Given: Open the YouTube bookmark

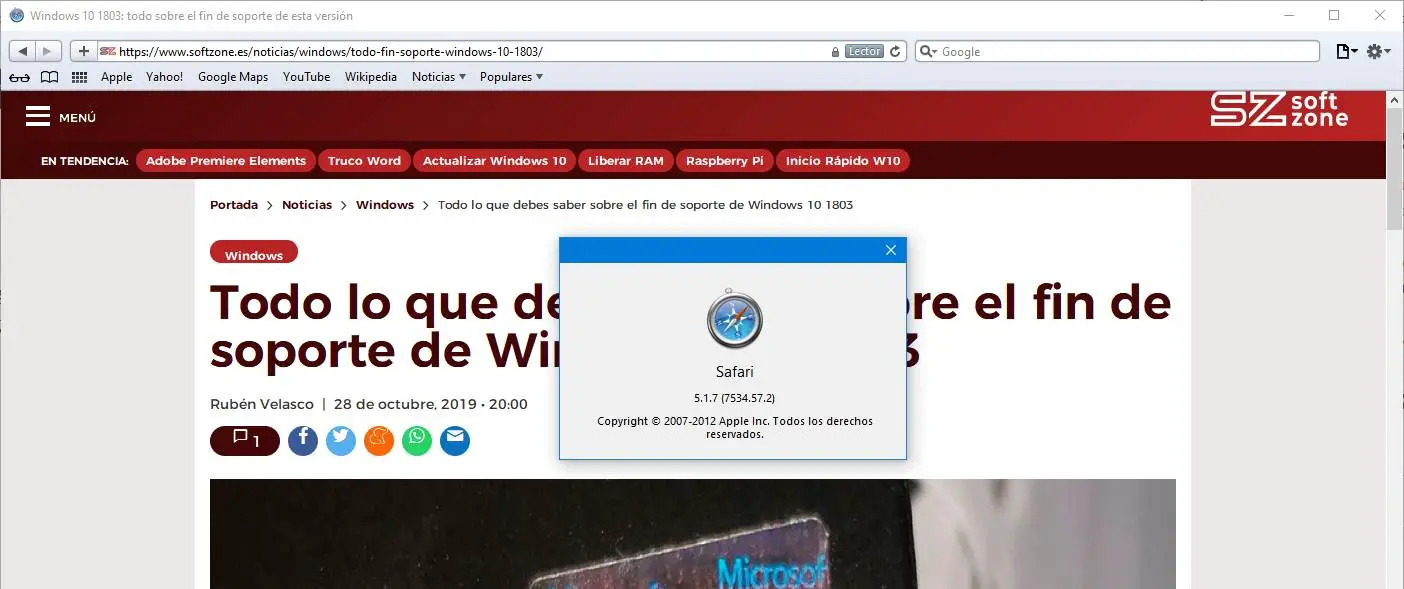Looking at the screenshot, I should point(306,77).
